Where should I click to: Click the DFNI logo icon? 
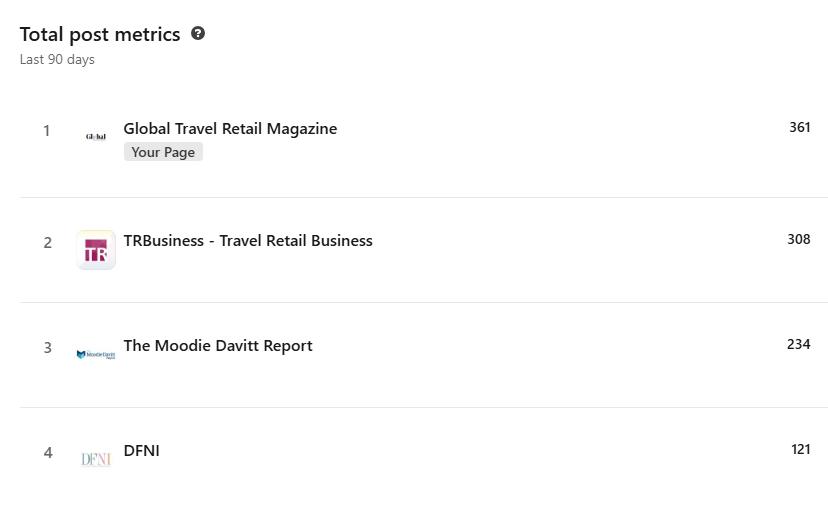96,459
